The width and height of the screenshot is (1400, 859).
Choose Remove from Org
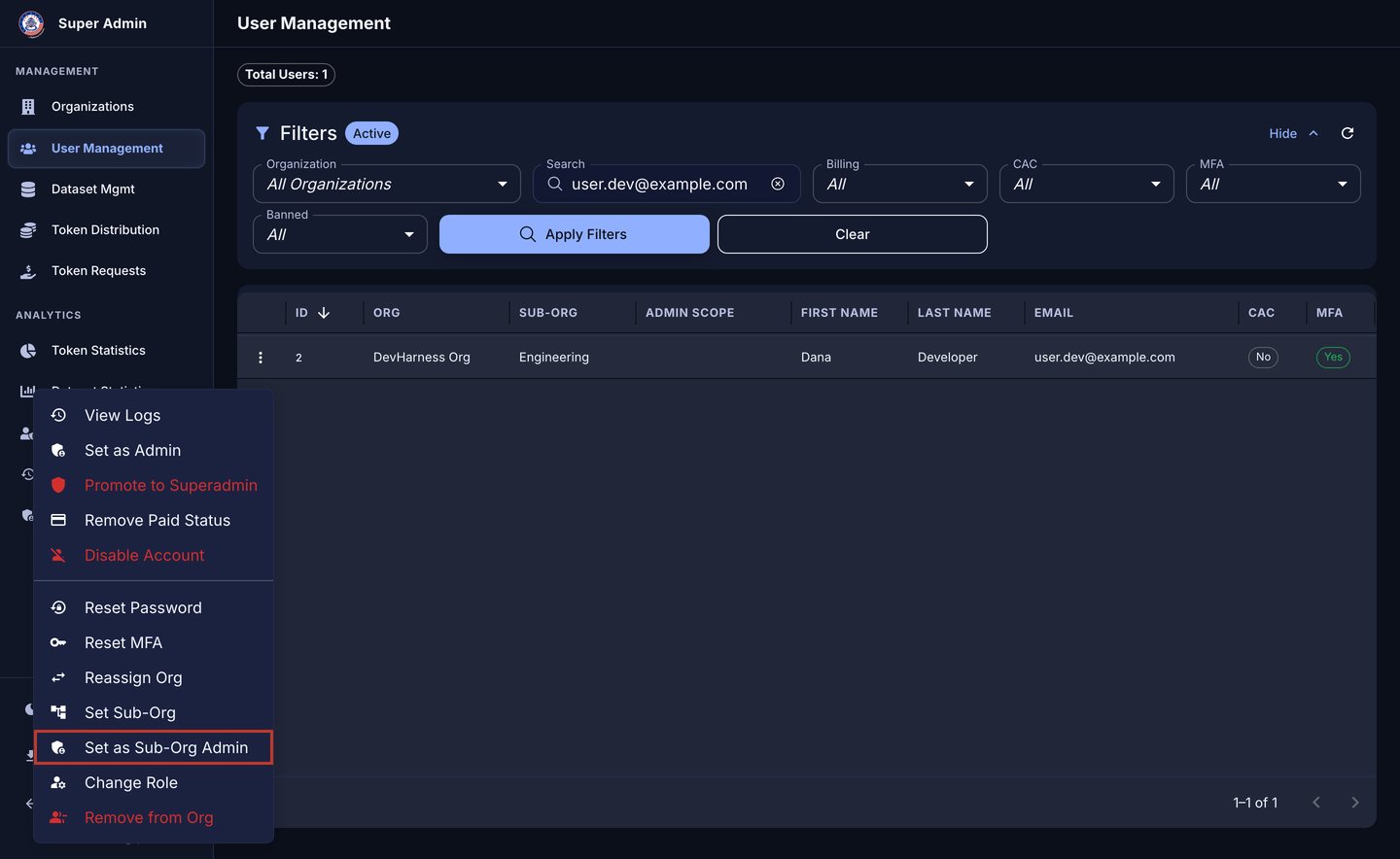(154, 817)
